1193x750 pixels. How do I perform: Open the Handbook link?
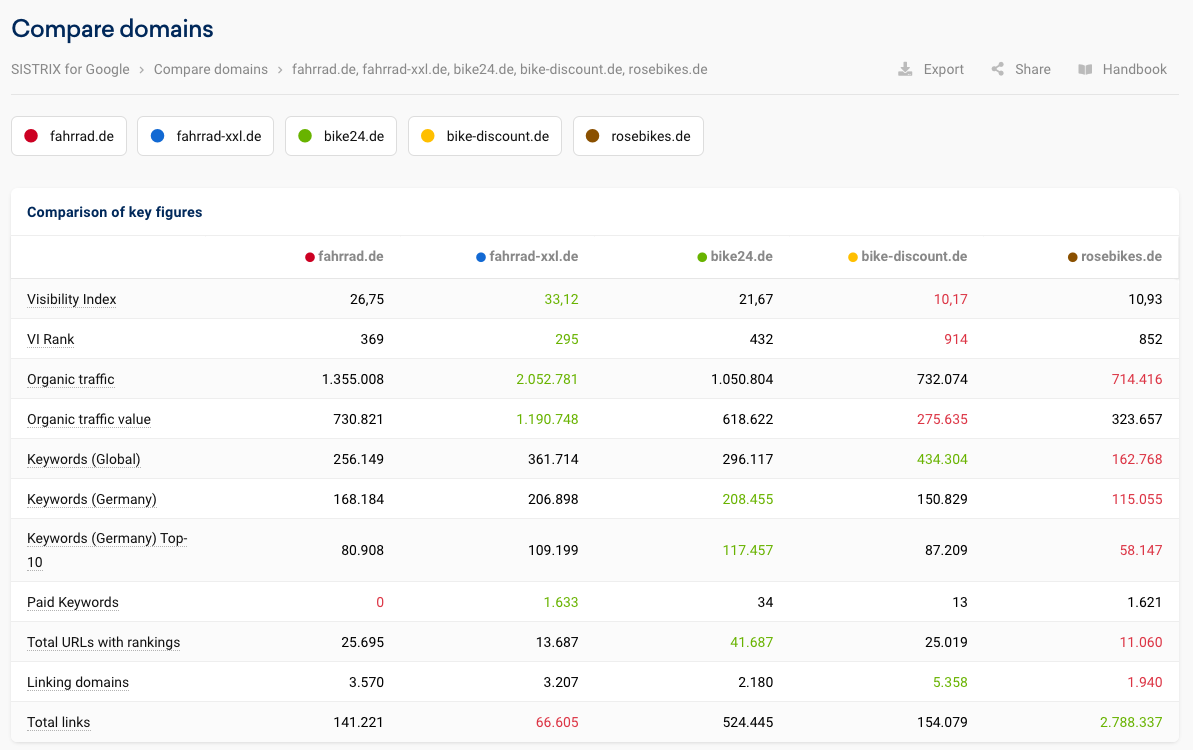pyautogui.click(x=1122, y=69)
